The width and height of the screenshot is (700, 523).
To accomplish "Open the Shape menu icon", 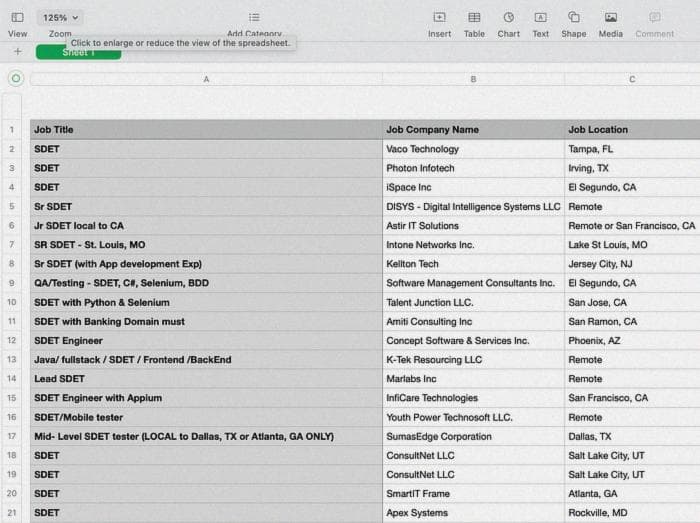I will (574, 17).
